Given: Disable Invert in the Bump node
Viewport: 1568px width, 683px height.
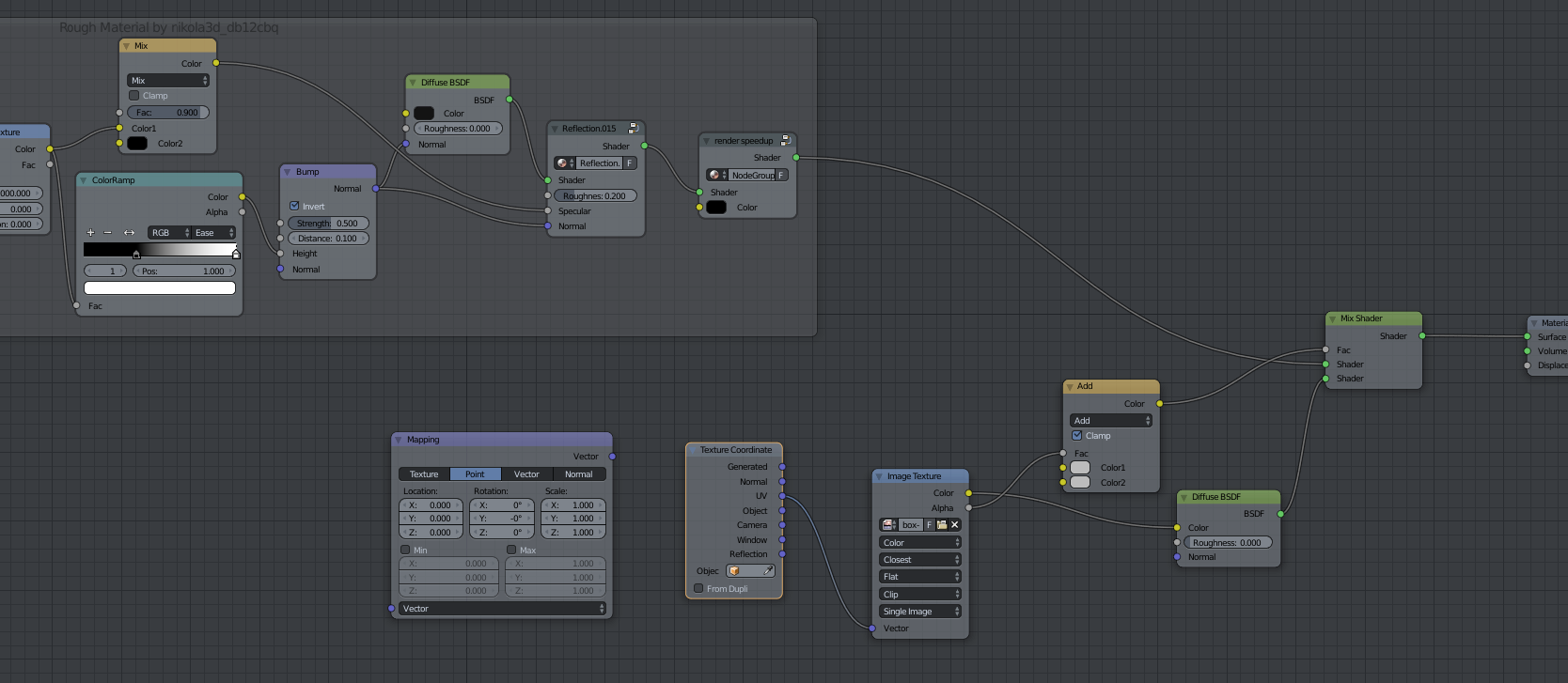Looking at the screenshot, I should [294, 206].
